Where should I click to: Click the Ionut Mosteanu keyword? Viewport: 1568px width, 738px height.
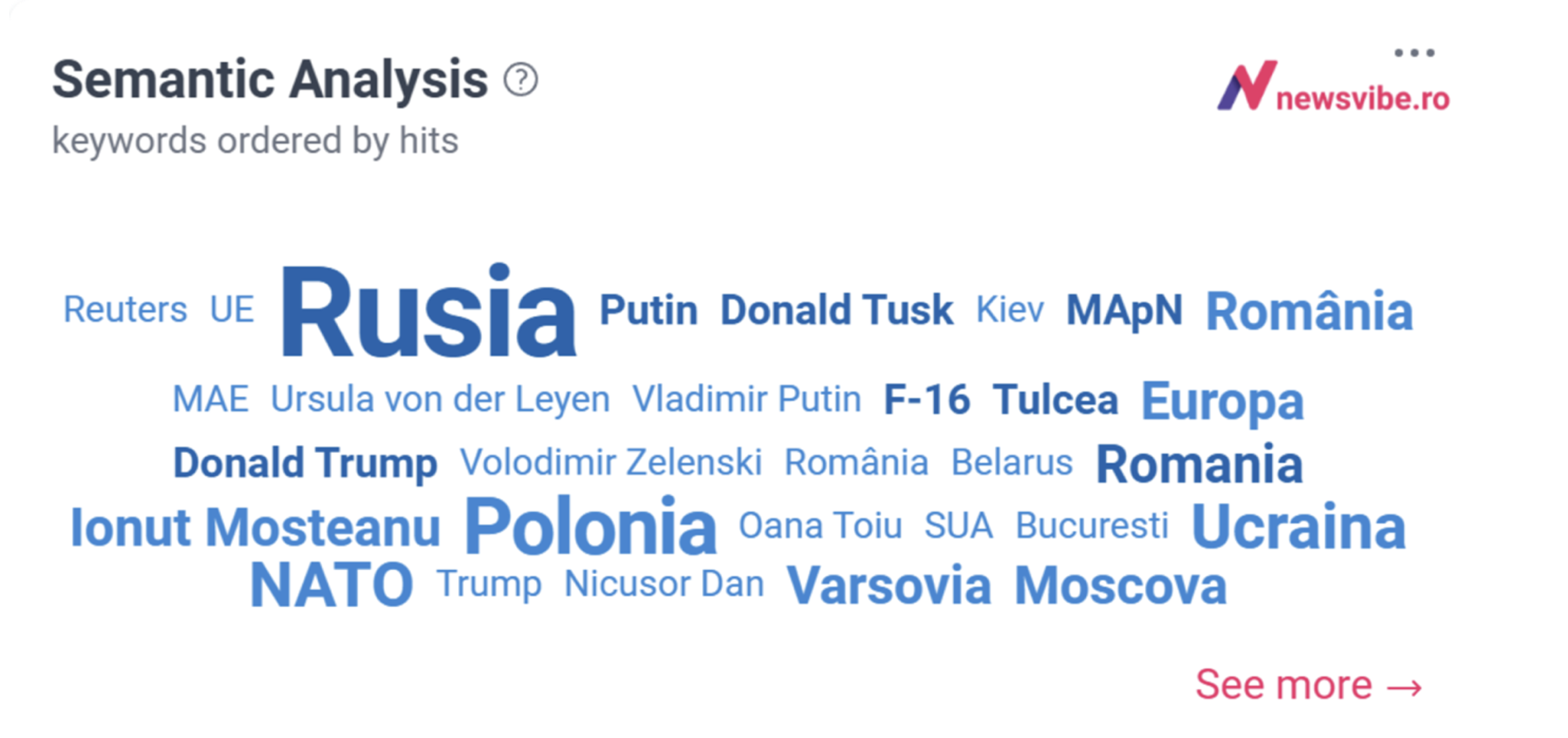(255, 528)
